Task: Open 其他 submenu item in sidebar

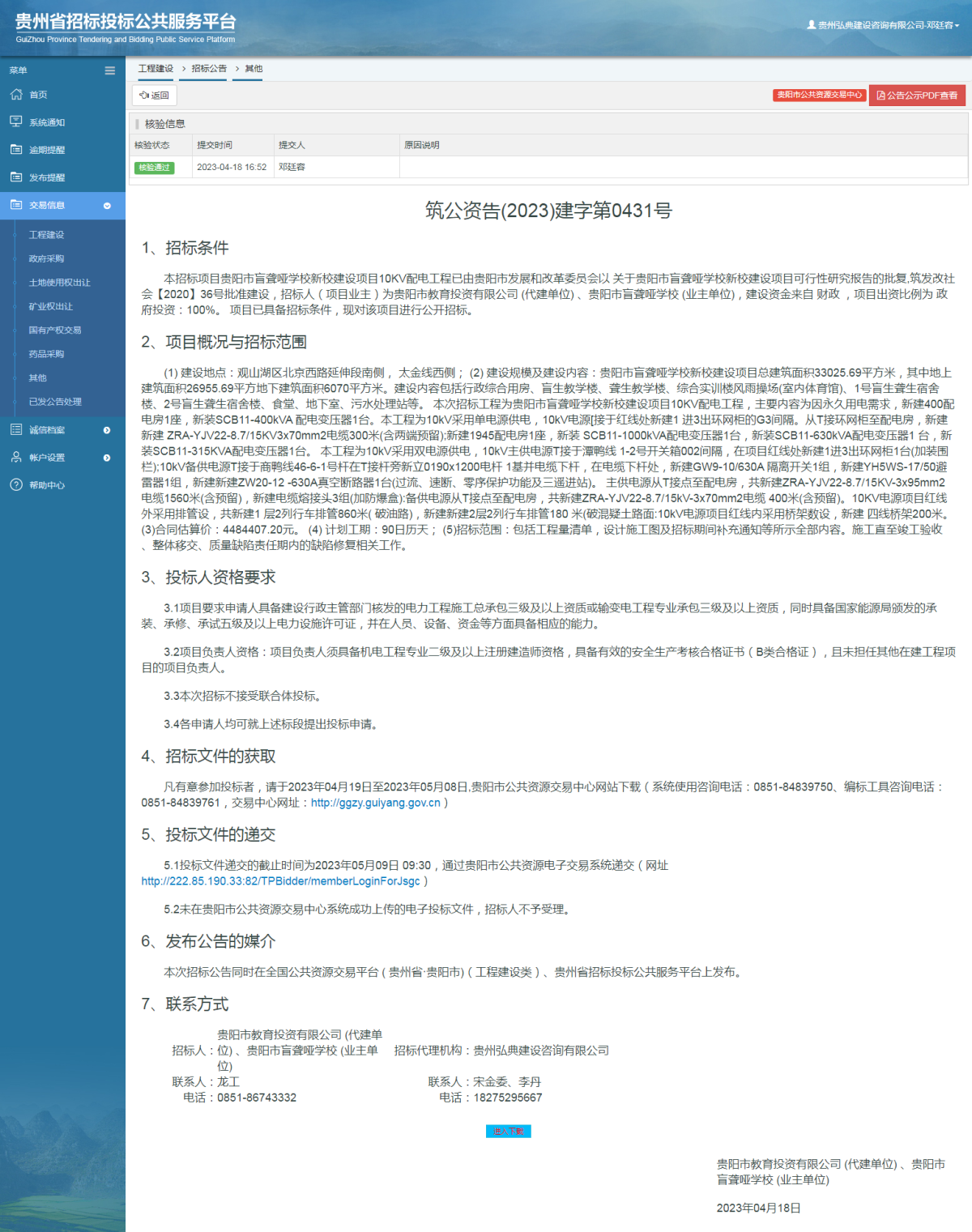Action: (x=37, y=377)
